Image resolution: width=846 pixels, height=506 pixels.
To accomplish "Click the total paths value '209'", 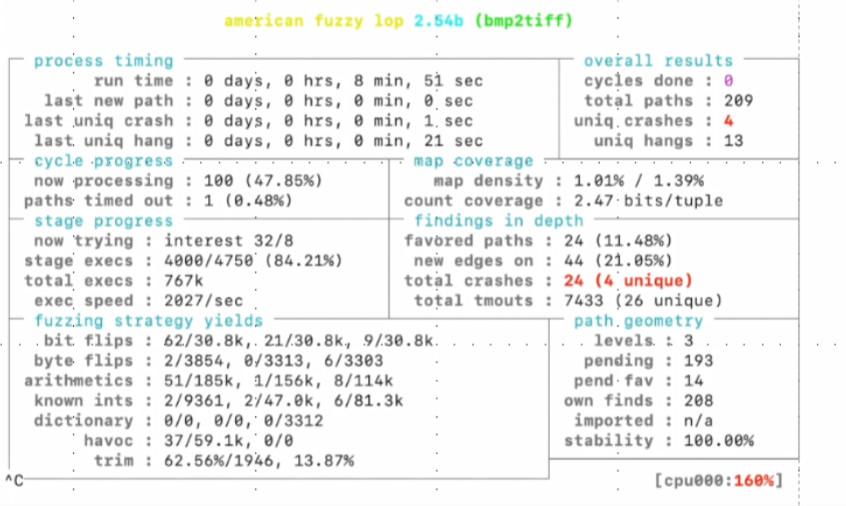I will pos(738,101).
